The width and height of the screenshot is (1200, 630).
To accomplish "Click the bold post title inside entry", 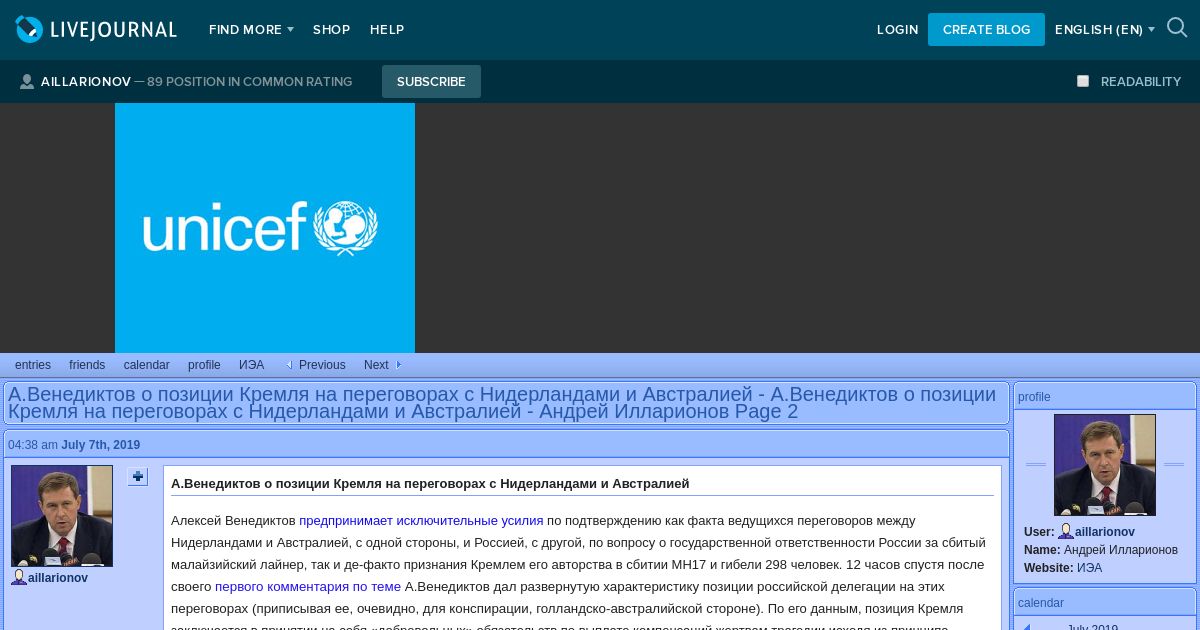I will 430,484.
